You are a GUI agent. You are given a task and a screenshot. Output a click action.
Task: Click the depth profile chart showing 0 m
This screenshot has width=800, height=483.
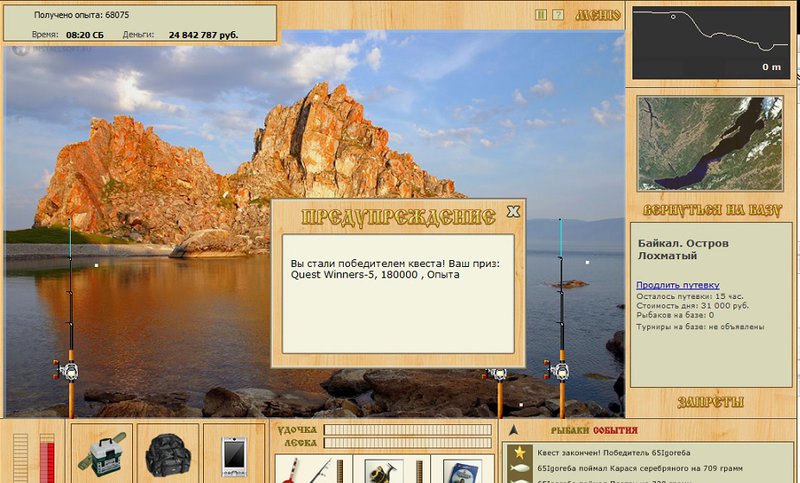click(x=710, y=42)
